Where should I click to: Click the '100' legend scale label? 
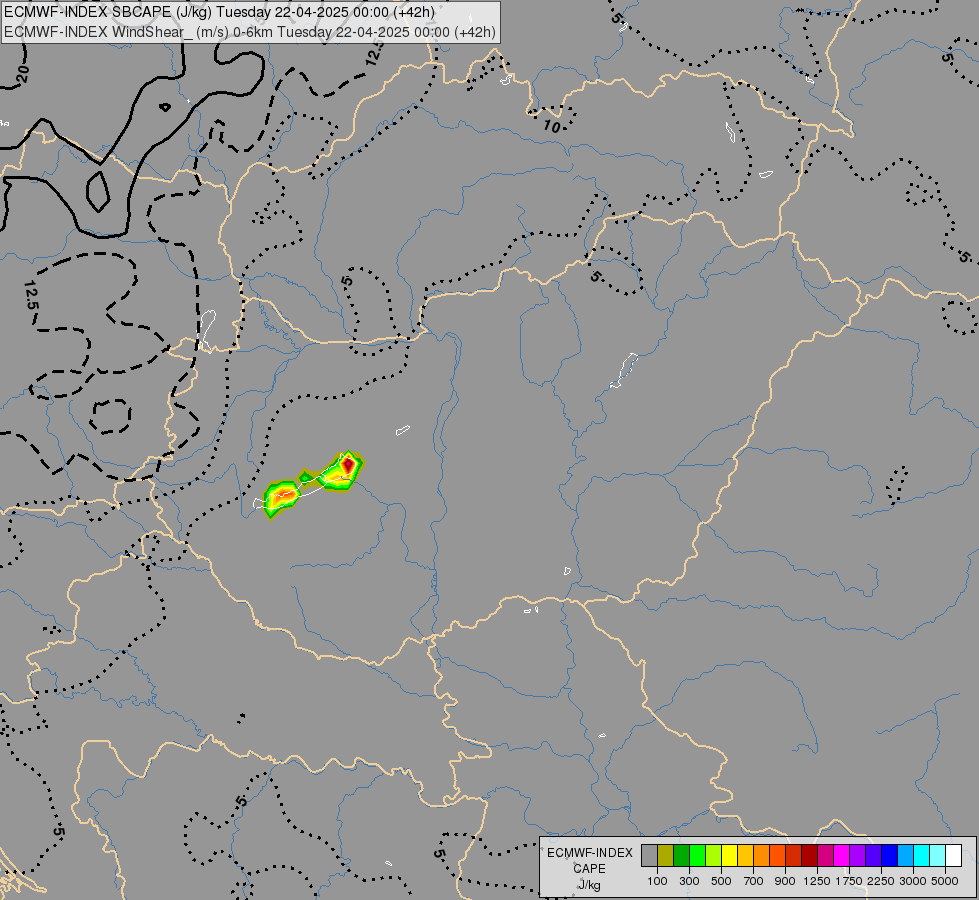(x=657, y=881)
